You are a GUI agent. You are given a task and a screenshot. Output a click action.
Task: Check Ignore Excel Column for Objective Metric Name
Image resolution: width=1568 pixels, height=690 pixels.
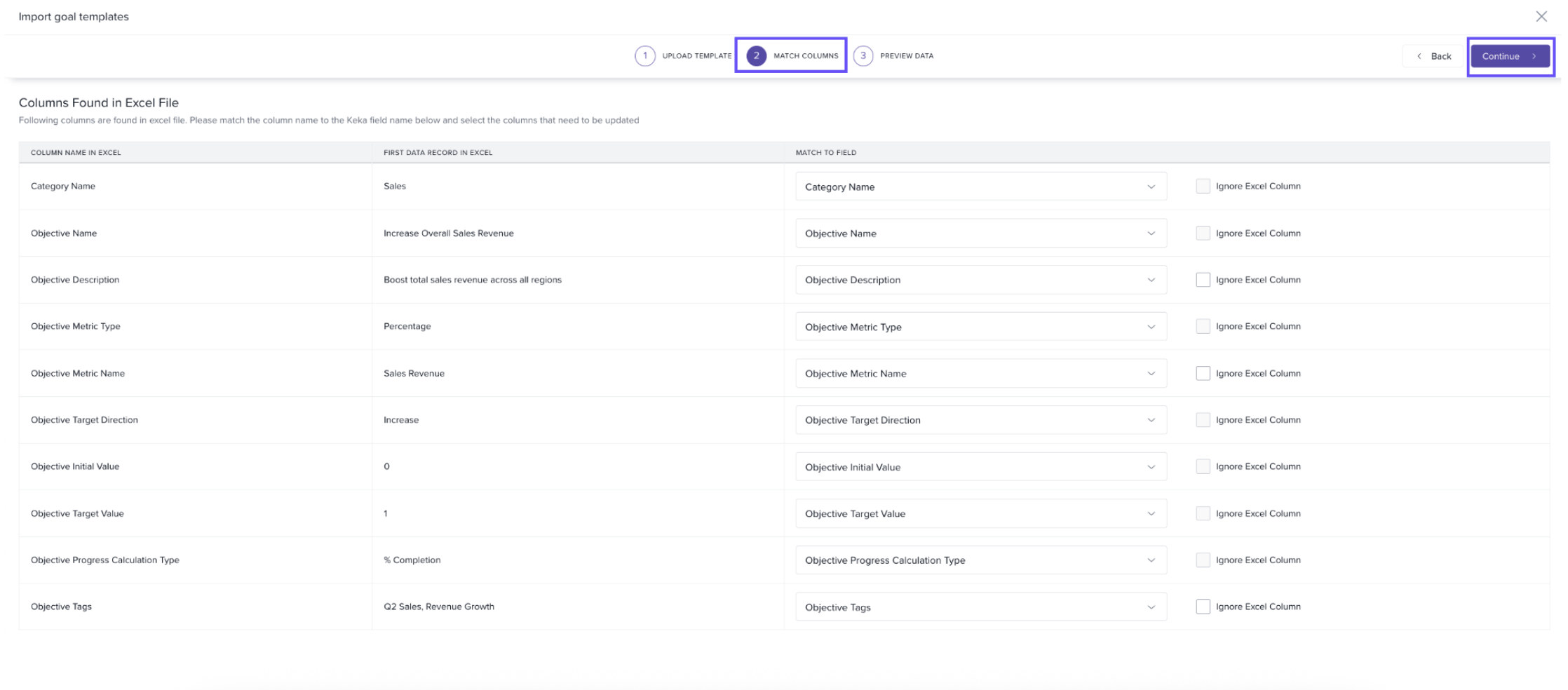tap(1203, 374)
